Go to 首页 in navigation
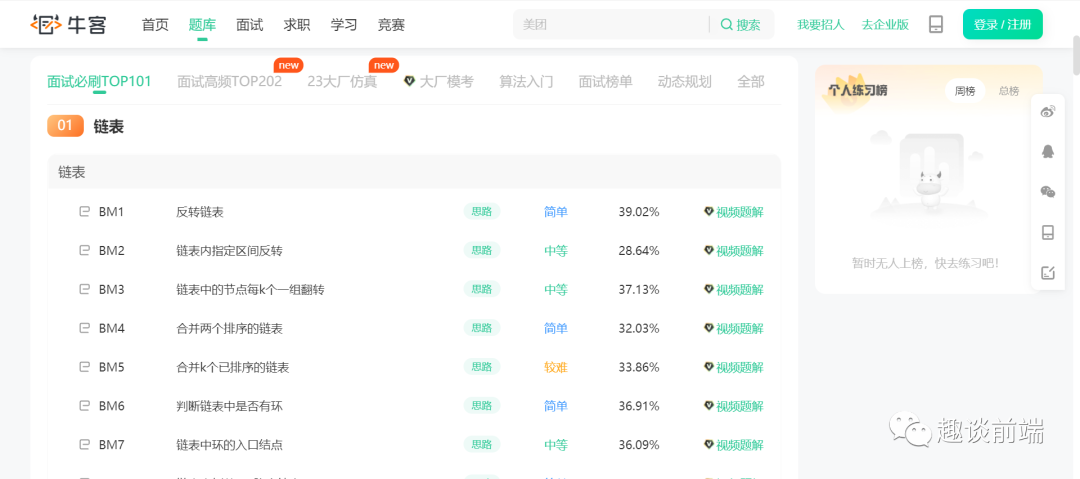The image size is (1080, 479). pyautogui.click(x=155, y=26)
